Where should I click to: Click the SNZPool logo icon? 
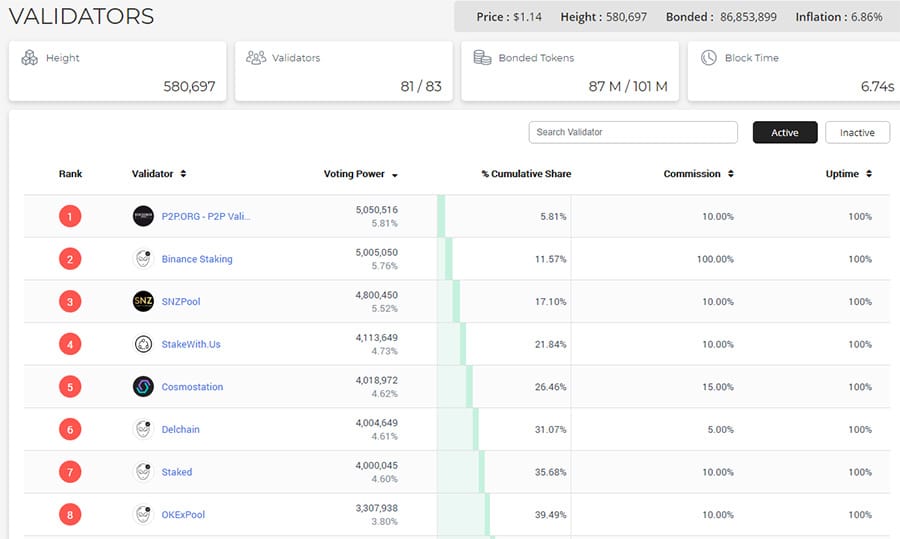click(143, 301)
